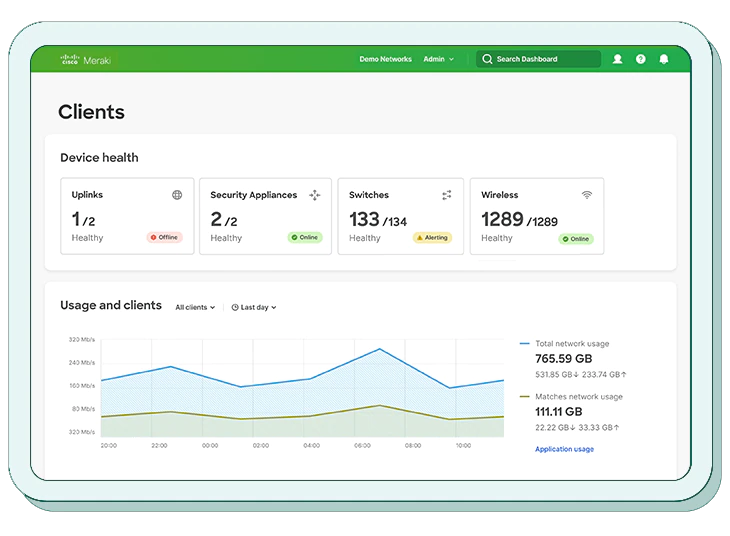Screen dimensions: 730x536
Task: Open the user profile icon
Action: point(617,59)
